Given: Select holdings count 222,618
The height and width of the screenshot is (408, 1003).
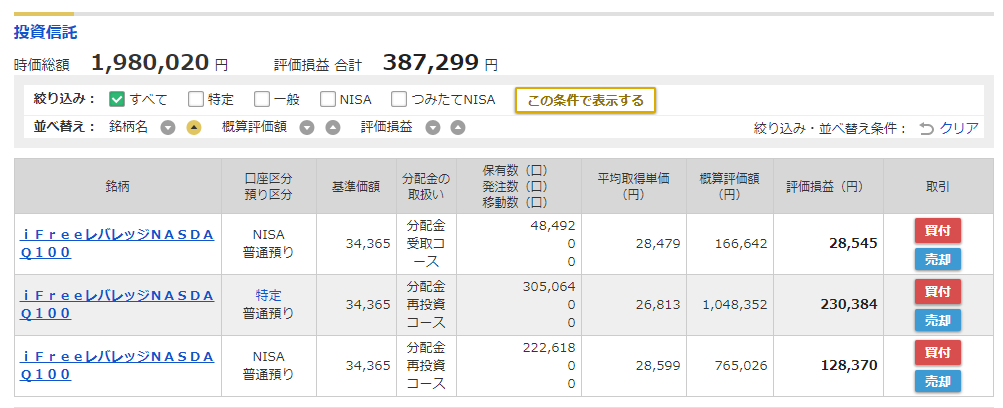Looking at the screenshot, I should click(x=549, y=347).
